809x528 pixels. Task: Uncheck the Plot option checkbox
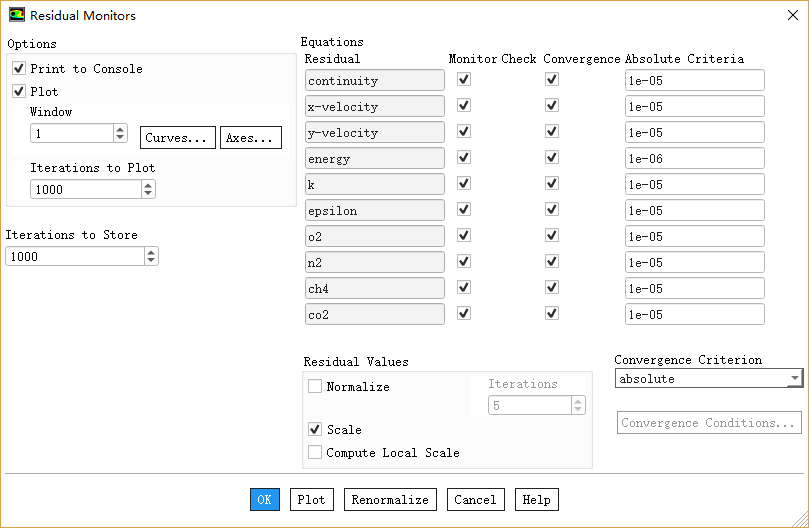pos(19,91)
